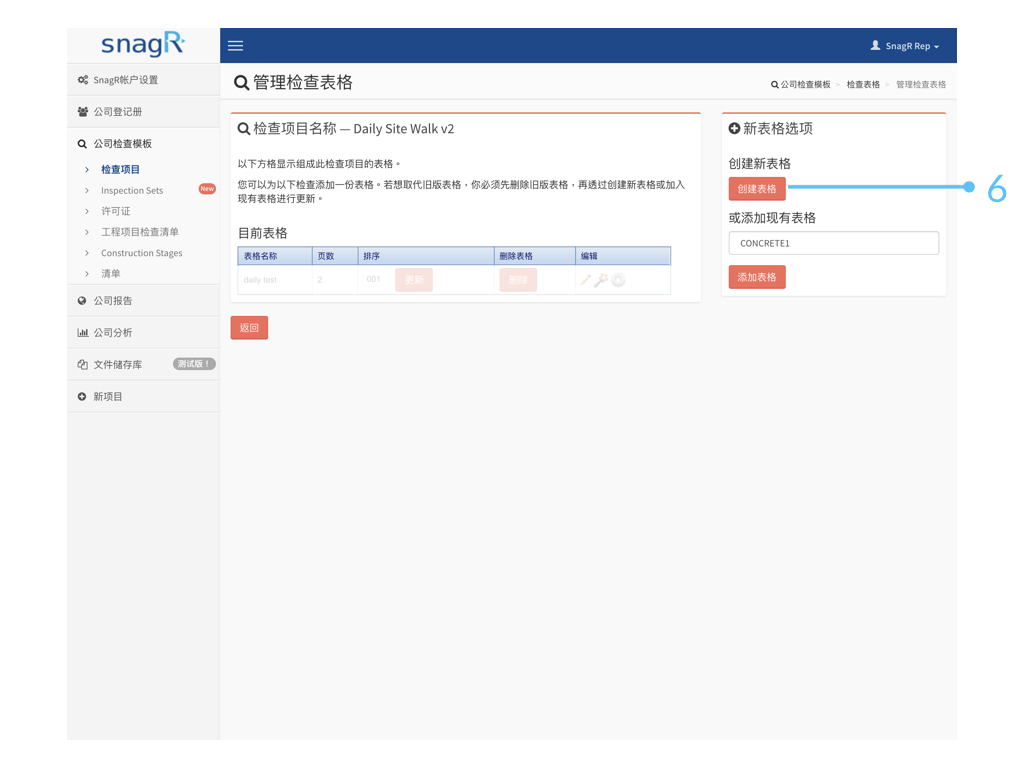Click the magnifier icon by 管理检查表格 title

click(242, 83)
